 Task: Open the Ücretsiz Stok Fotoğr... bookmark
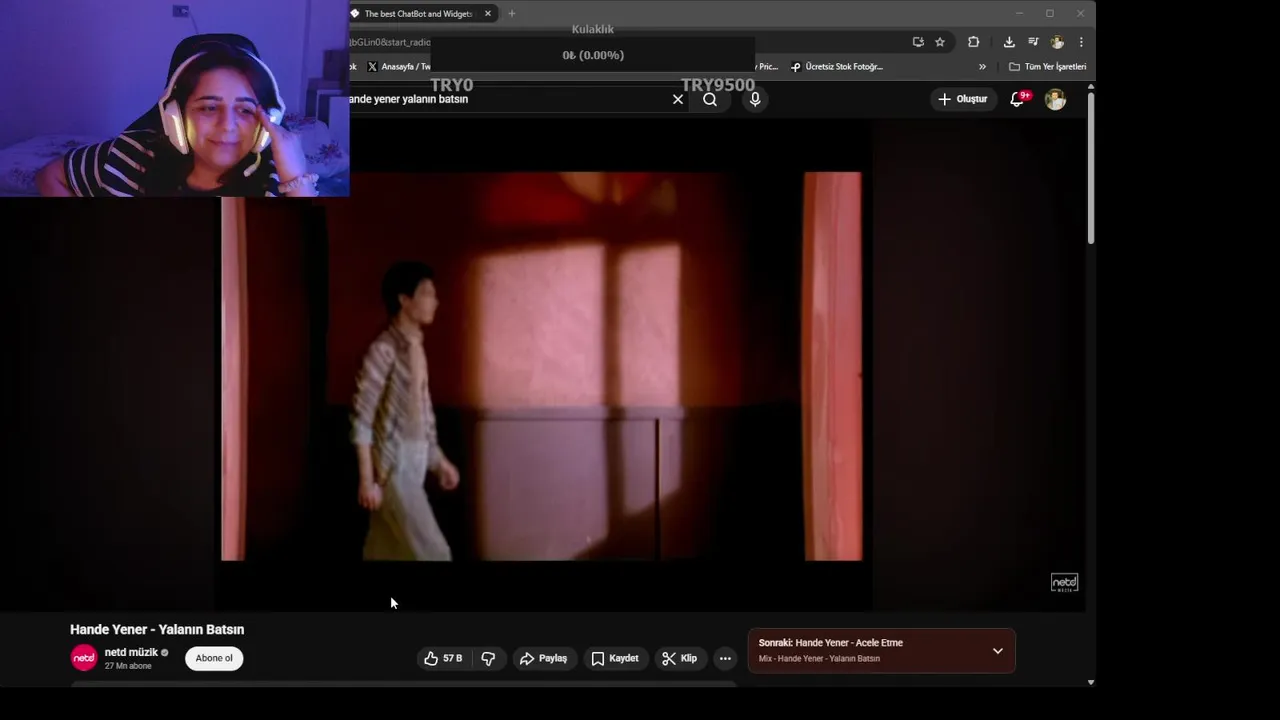[x=837, y=67]
